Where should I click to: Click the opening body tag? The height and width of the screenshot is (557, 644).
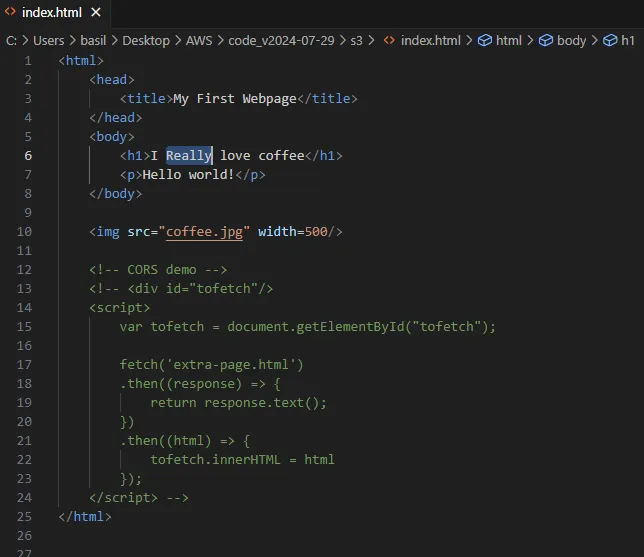112,137
